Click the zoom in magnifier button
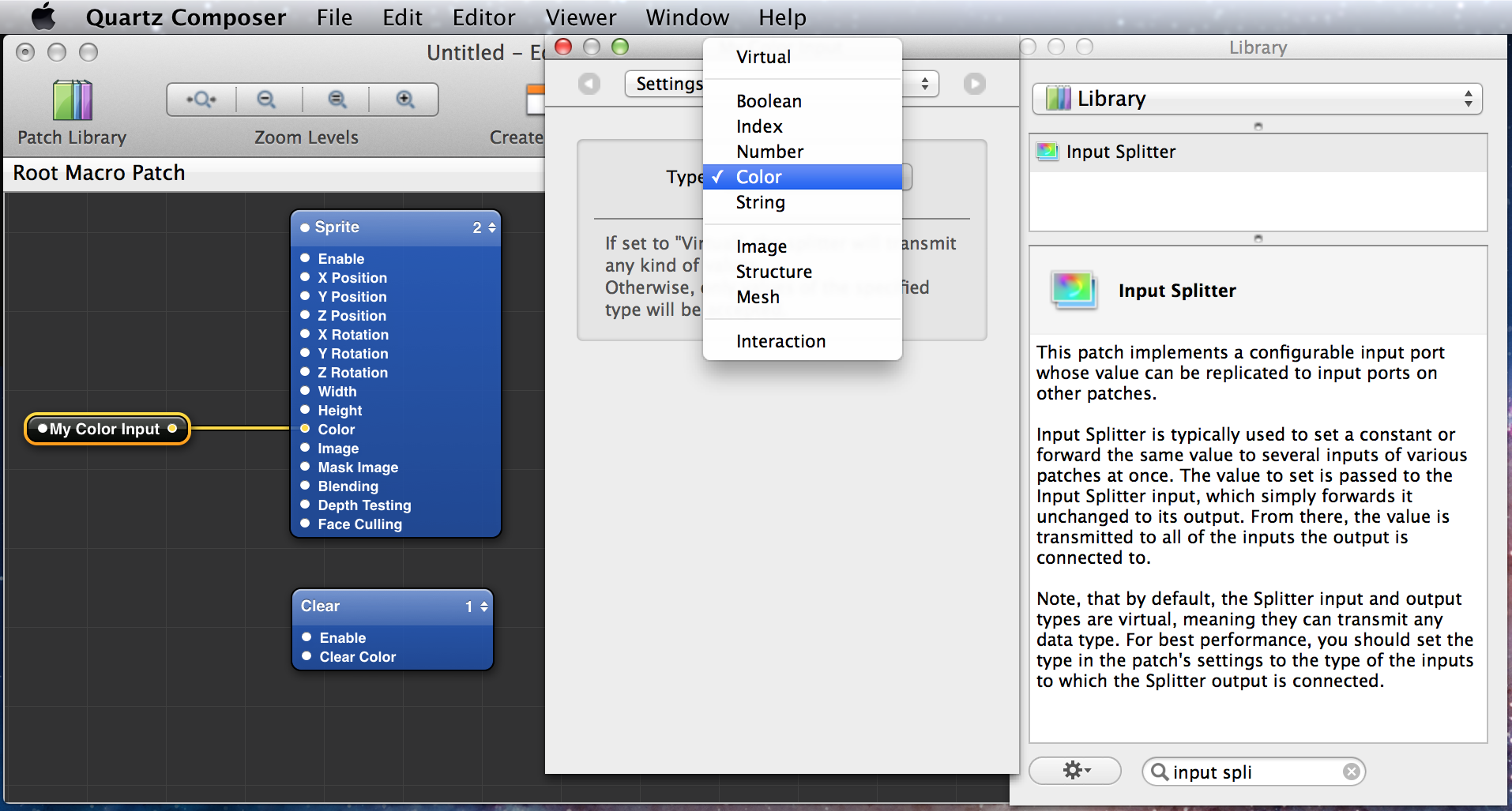1512x811 pixels. (404, 99)
